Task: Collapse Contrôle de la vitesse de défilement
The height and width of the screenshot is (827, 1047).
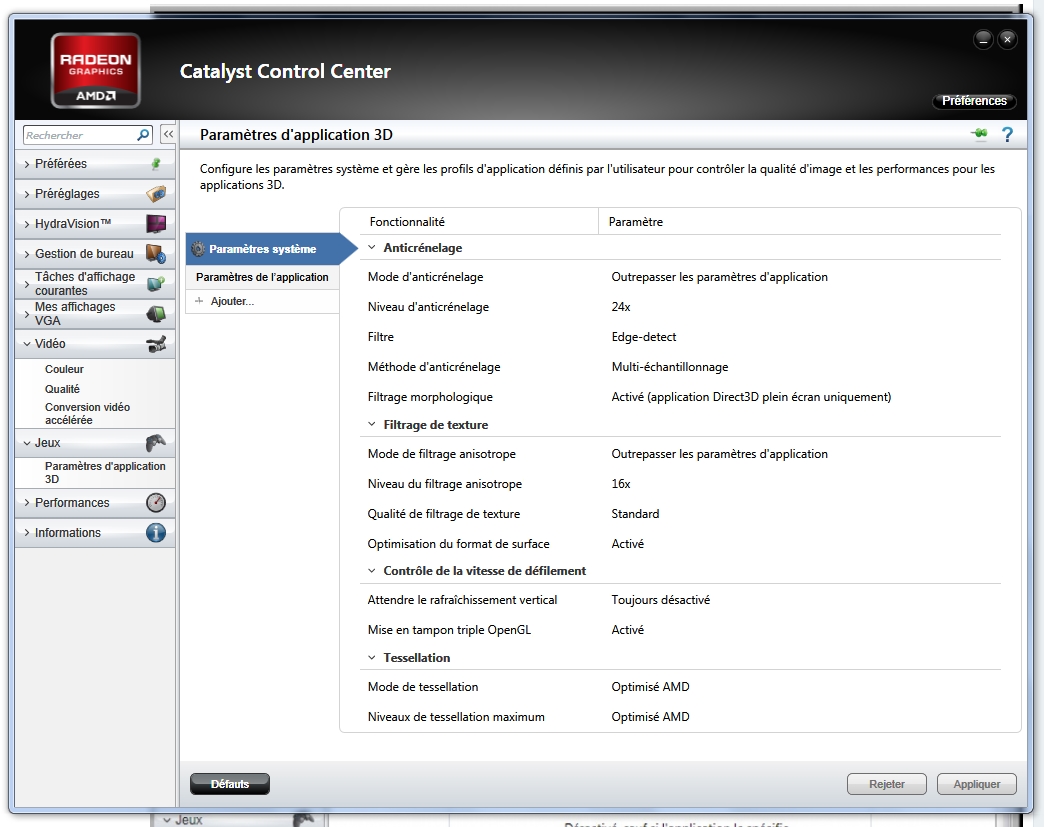Action: coord(372,571)
